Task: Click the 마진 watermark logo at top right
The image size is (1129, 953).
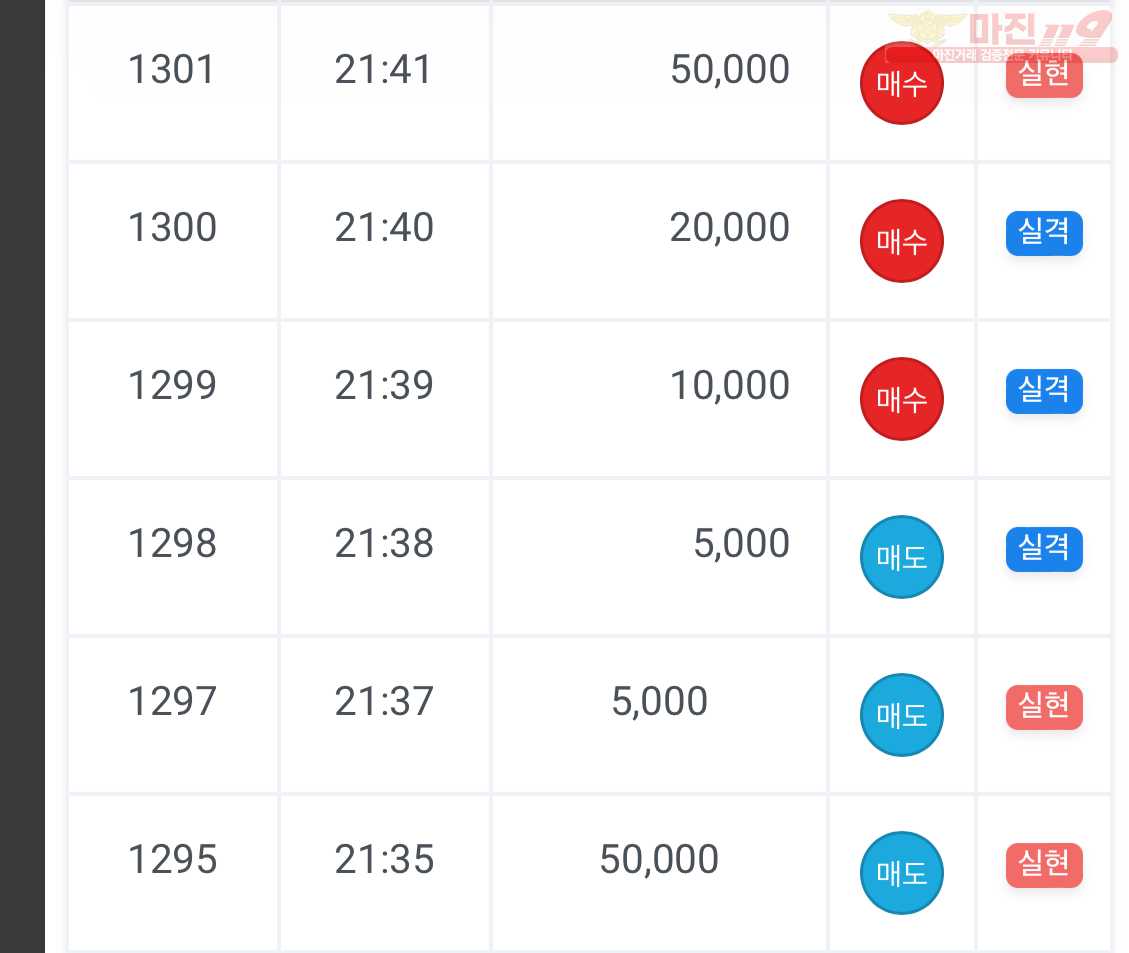Action: click(x=1002, y=36)
